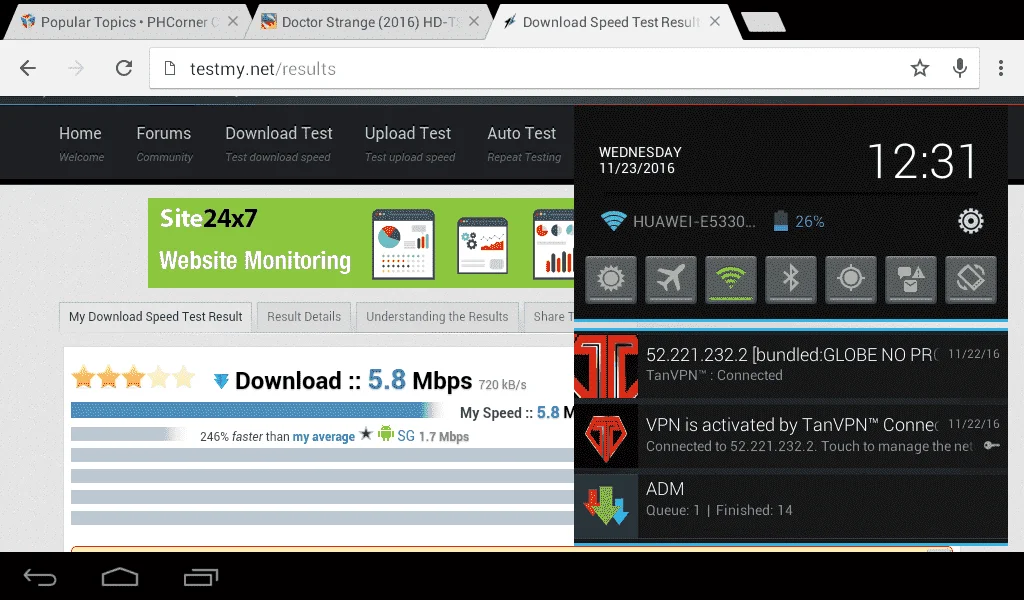Screen dimensions: 1024x600
Task: Open the ADM download queue notification
Action: point(791,506)
